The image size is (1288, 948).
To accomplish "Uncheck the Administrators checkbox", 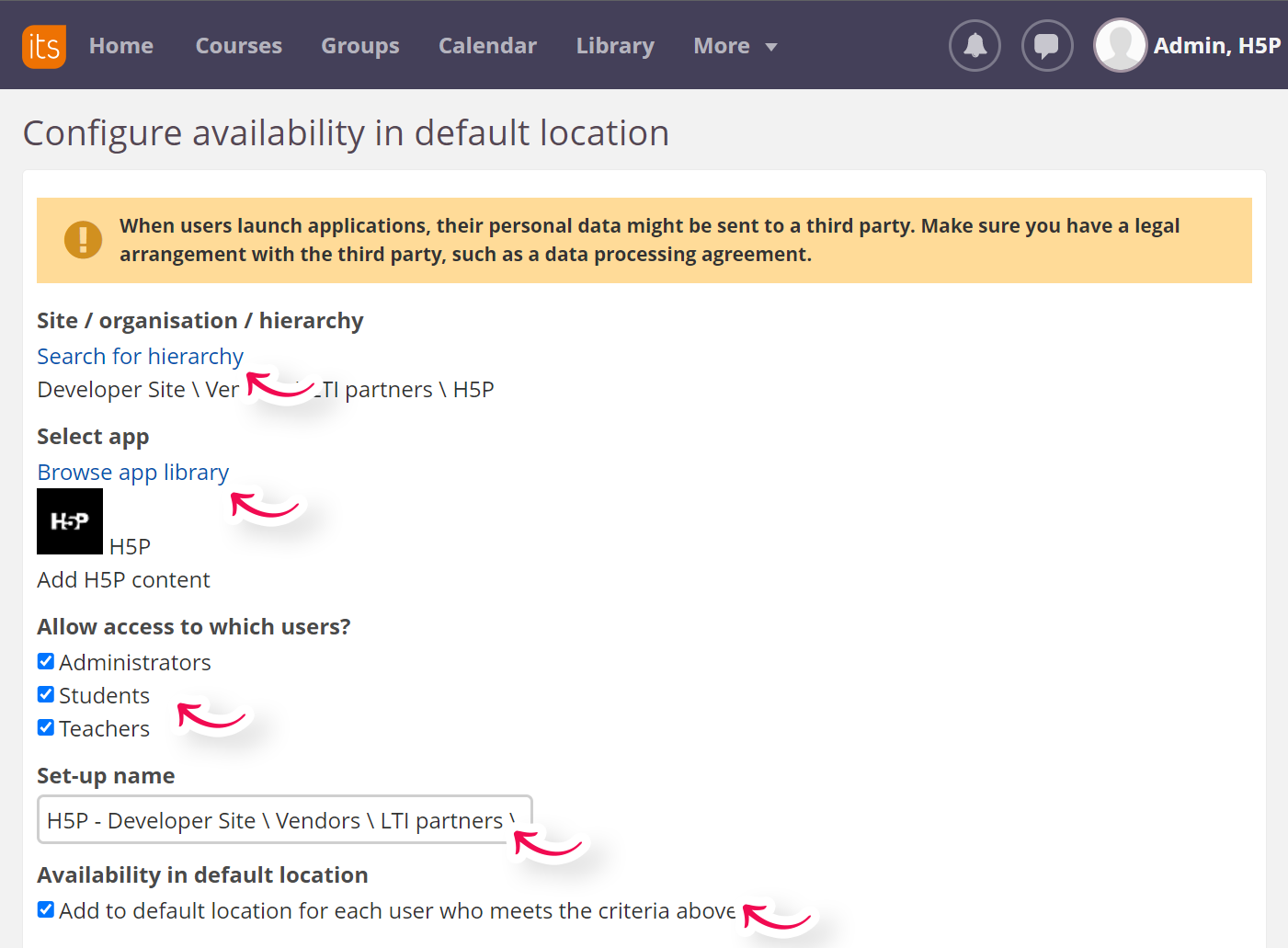I will click(45, 661).
